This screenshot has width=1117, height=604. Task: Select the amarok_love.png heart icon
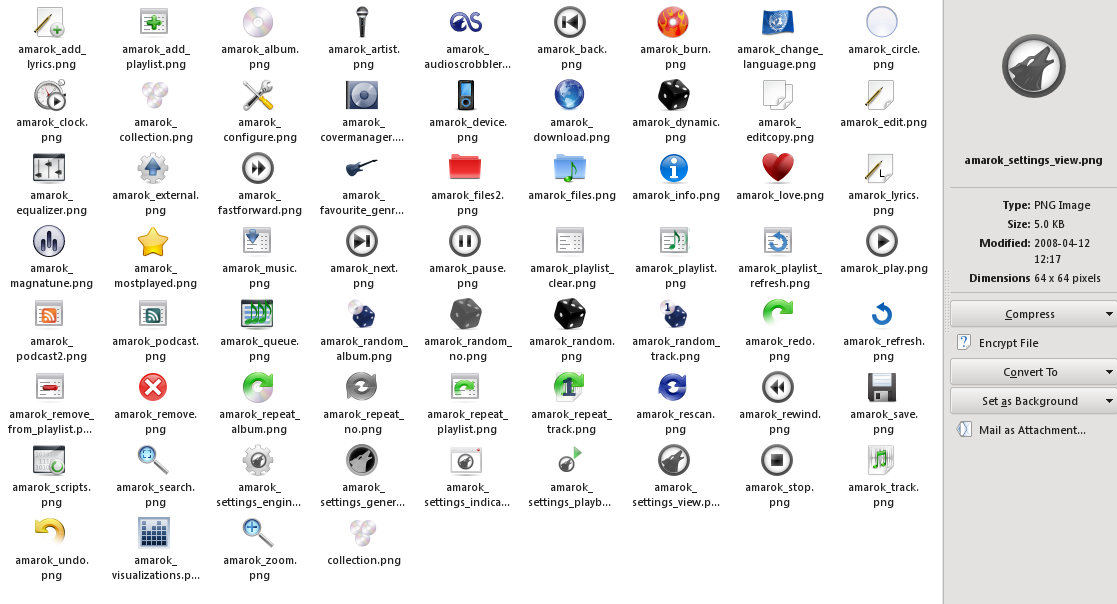pyautogui.click(x=778, y=169)
